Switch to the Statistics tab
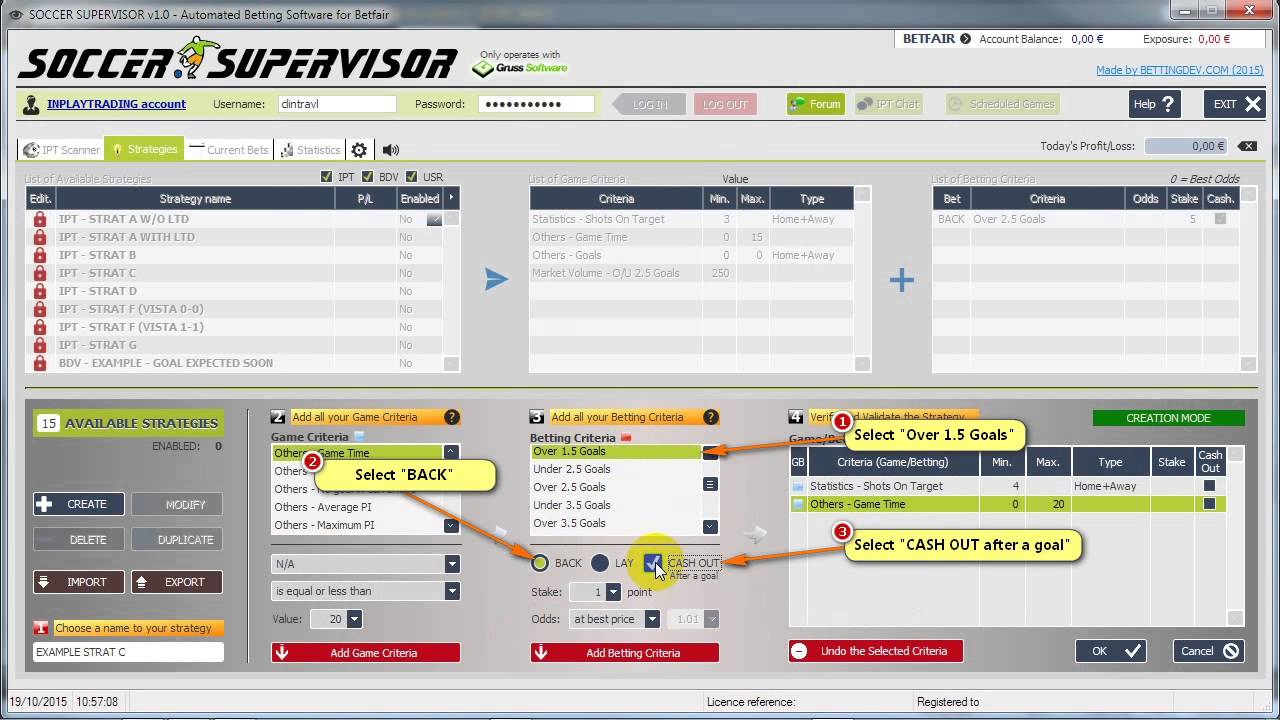1280x720 pixels. 309,150
